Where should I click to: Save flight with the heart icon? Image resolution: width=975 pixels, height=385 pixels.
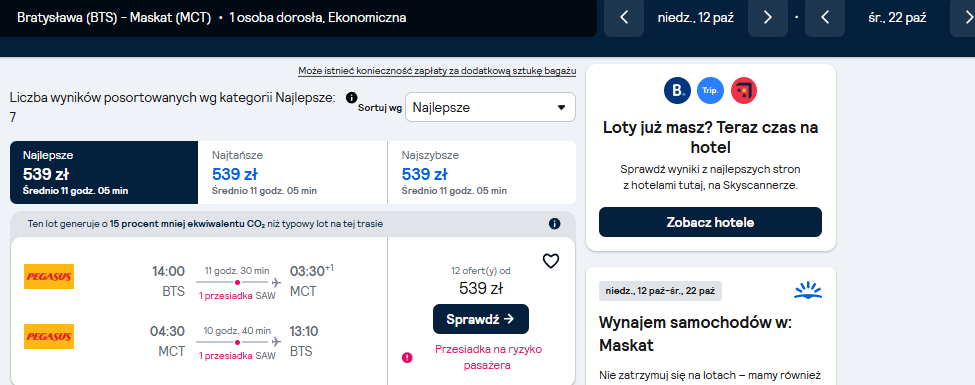551,261
